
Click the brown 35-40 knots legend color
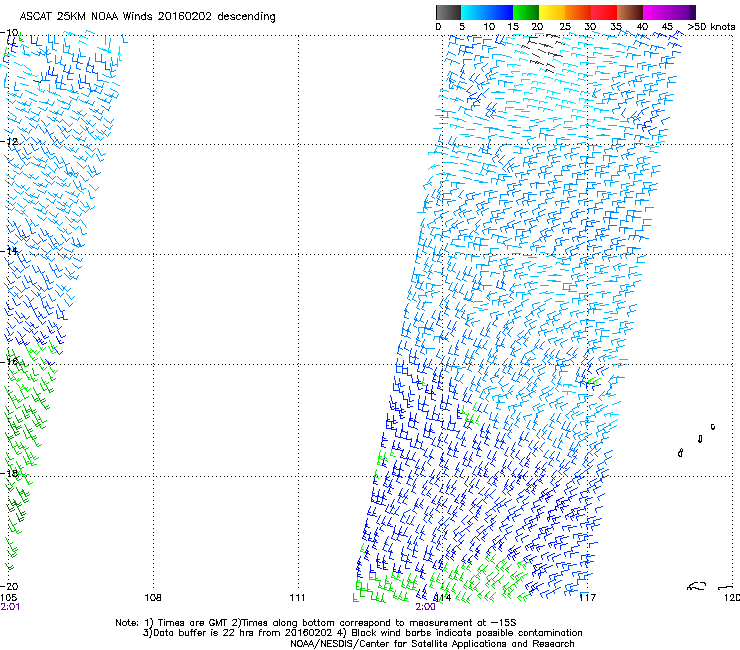[630, 12]
